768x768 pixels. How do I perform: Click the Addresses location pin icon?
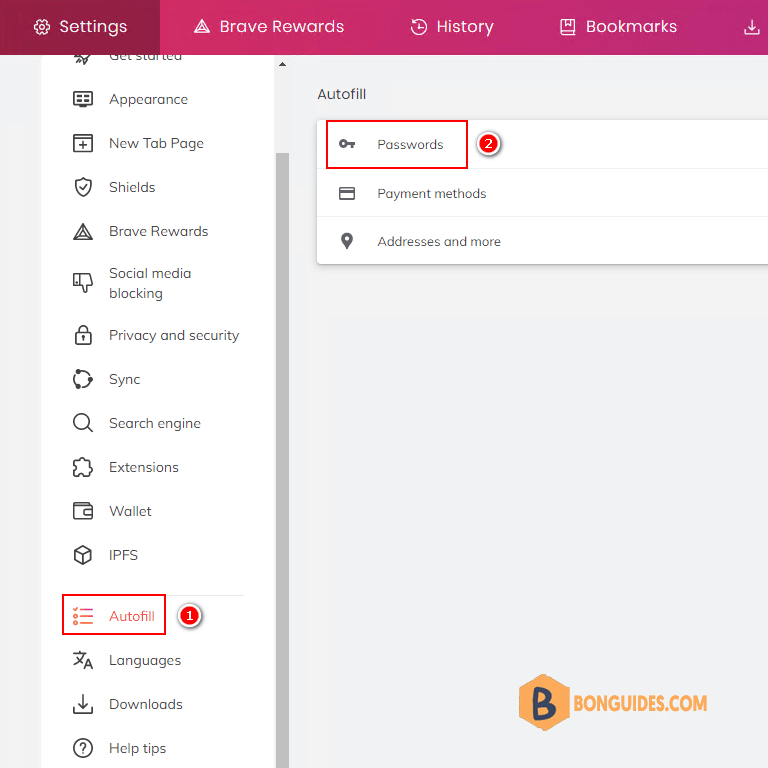click(347, 241)
